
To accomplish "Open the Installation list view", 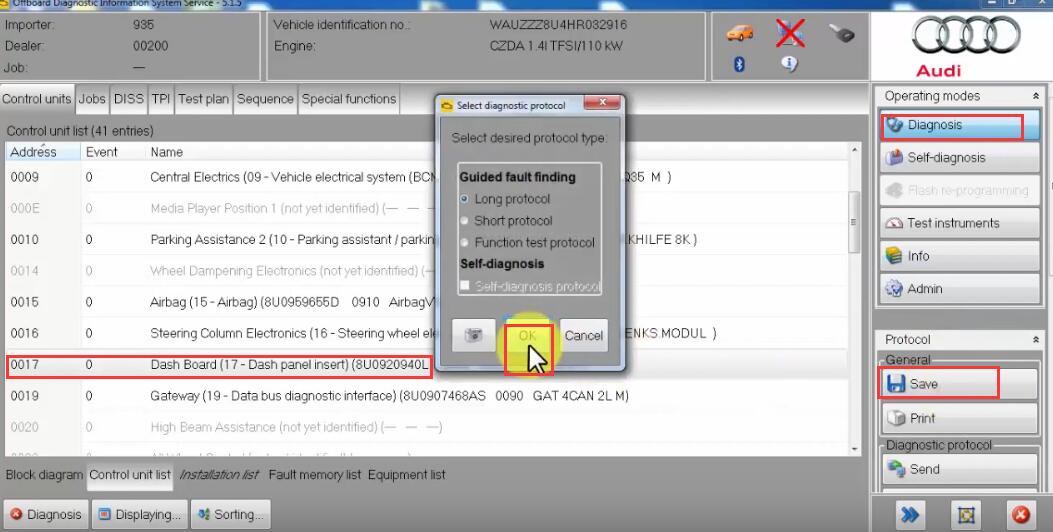I will tap(219, 475).
